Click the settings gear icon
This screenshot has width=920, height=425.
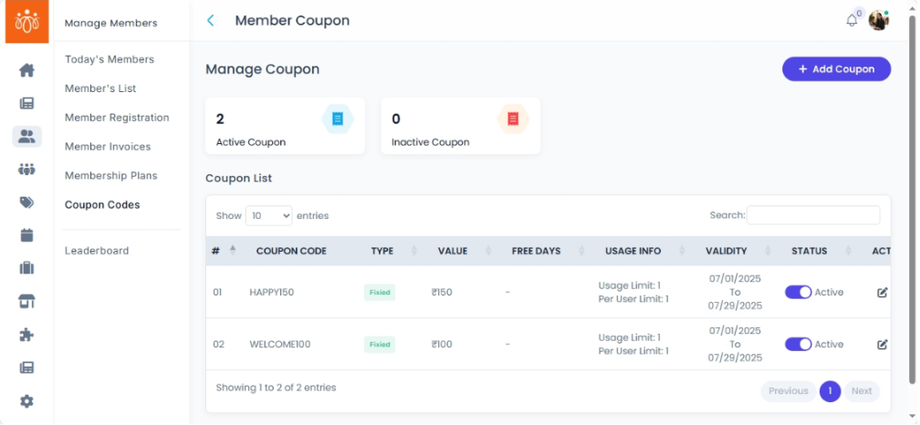pos(27,401)
